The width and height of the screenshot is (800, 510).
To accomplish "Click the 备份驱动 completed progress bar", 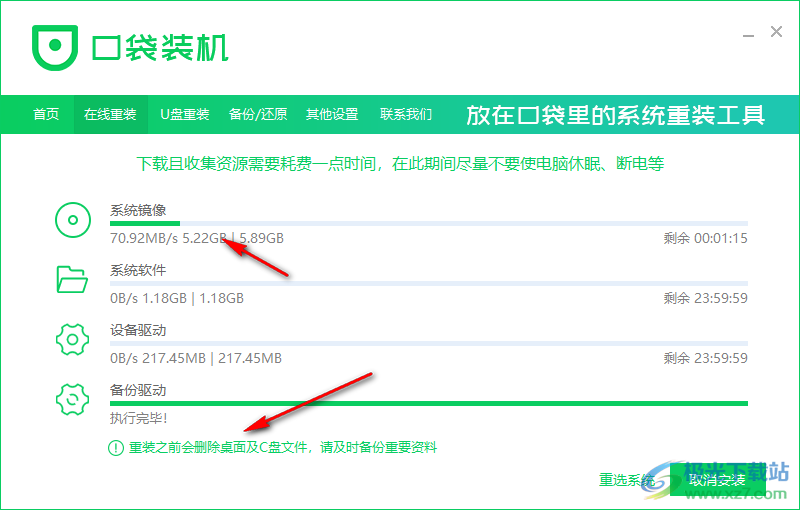I will pos(429,404).
